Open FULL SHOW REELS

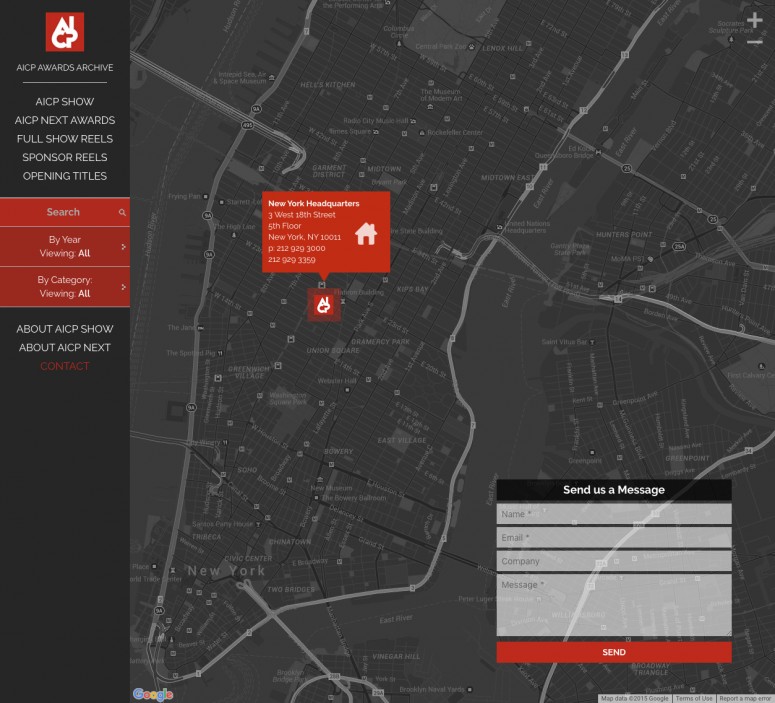65,139
